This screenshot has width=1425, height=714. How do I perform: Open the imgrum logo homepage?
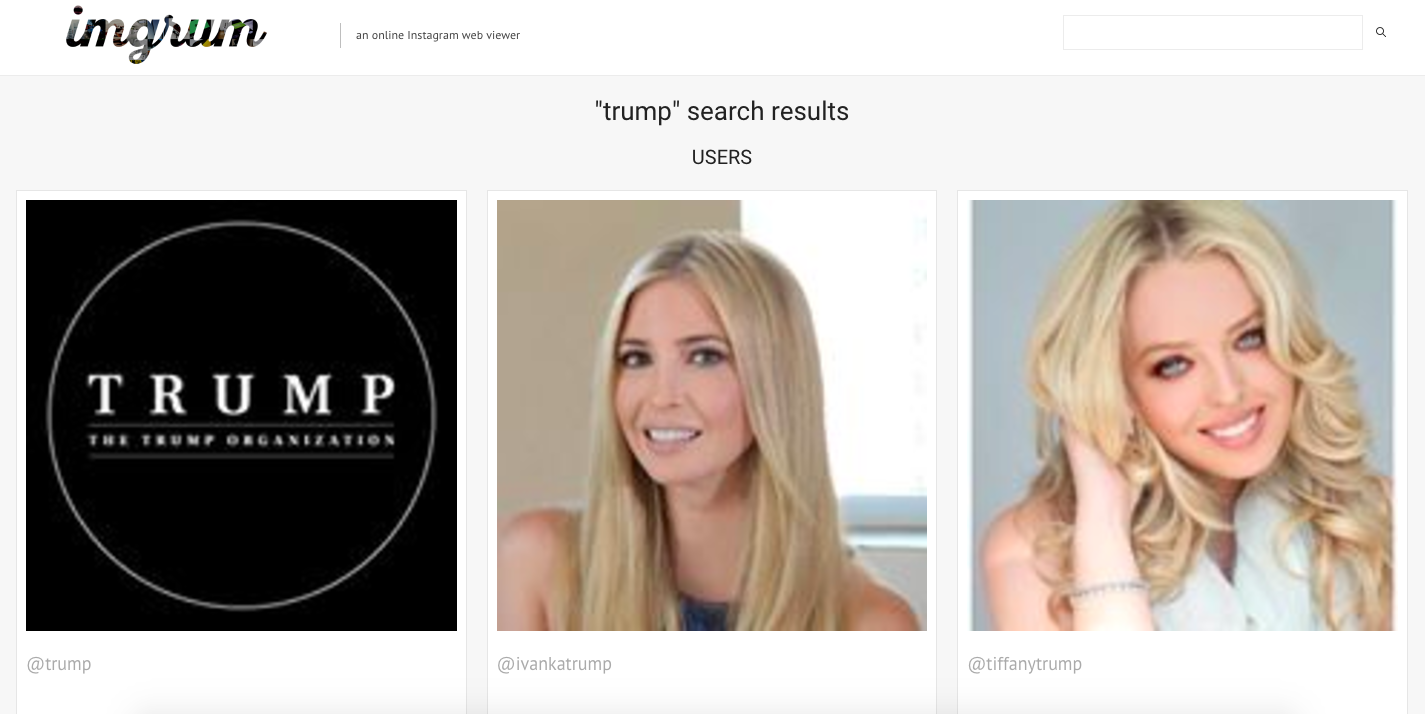166,35
